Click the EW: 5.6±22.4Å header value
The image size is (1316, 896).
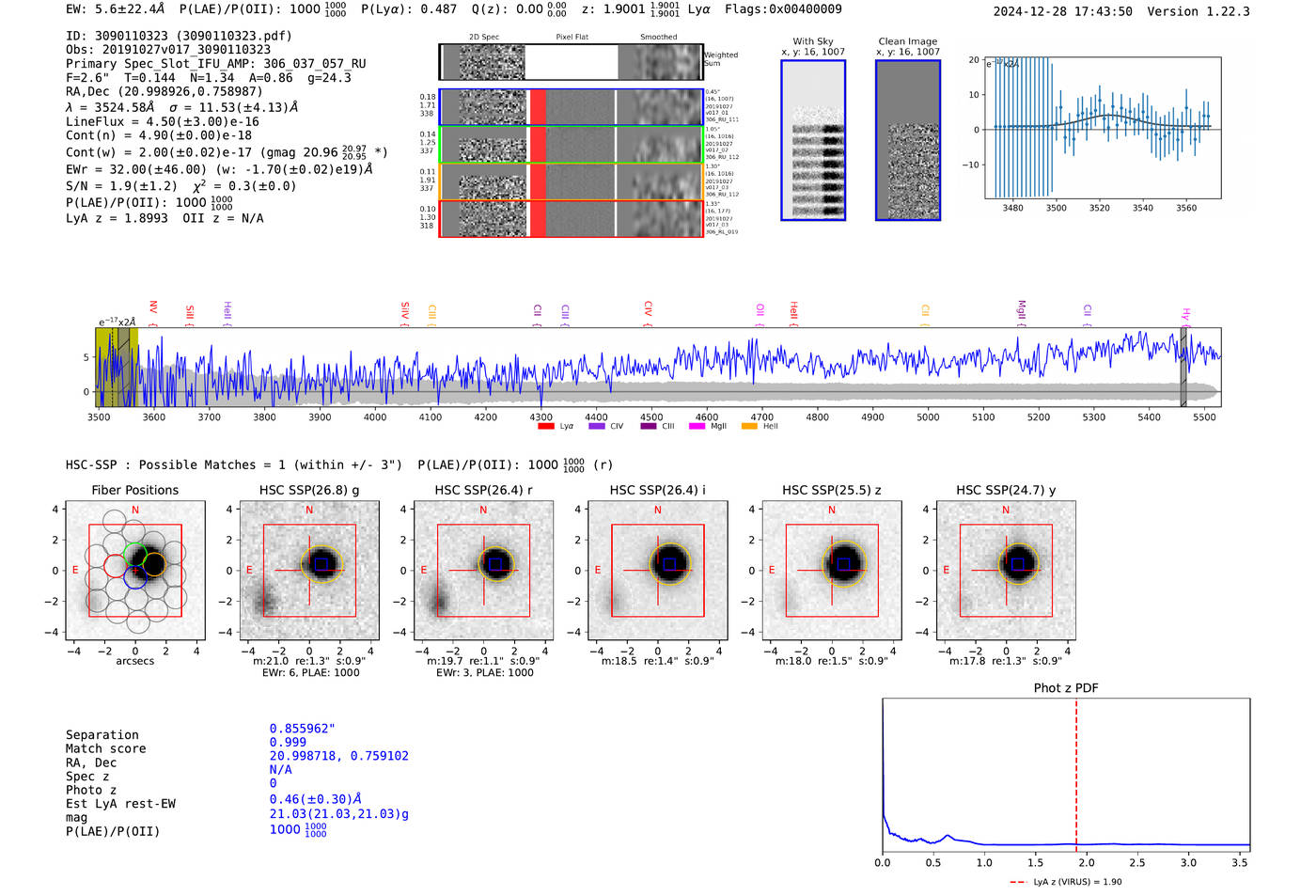[x=115, y=8]
